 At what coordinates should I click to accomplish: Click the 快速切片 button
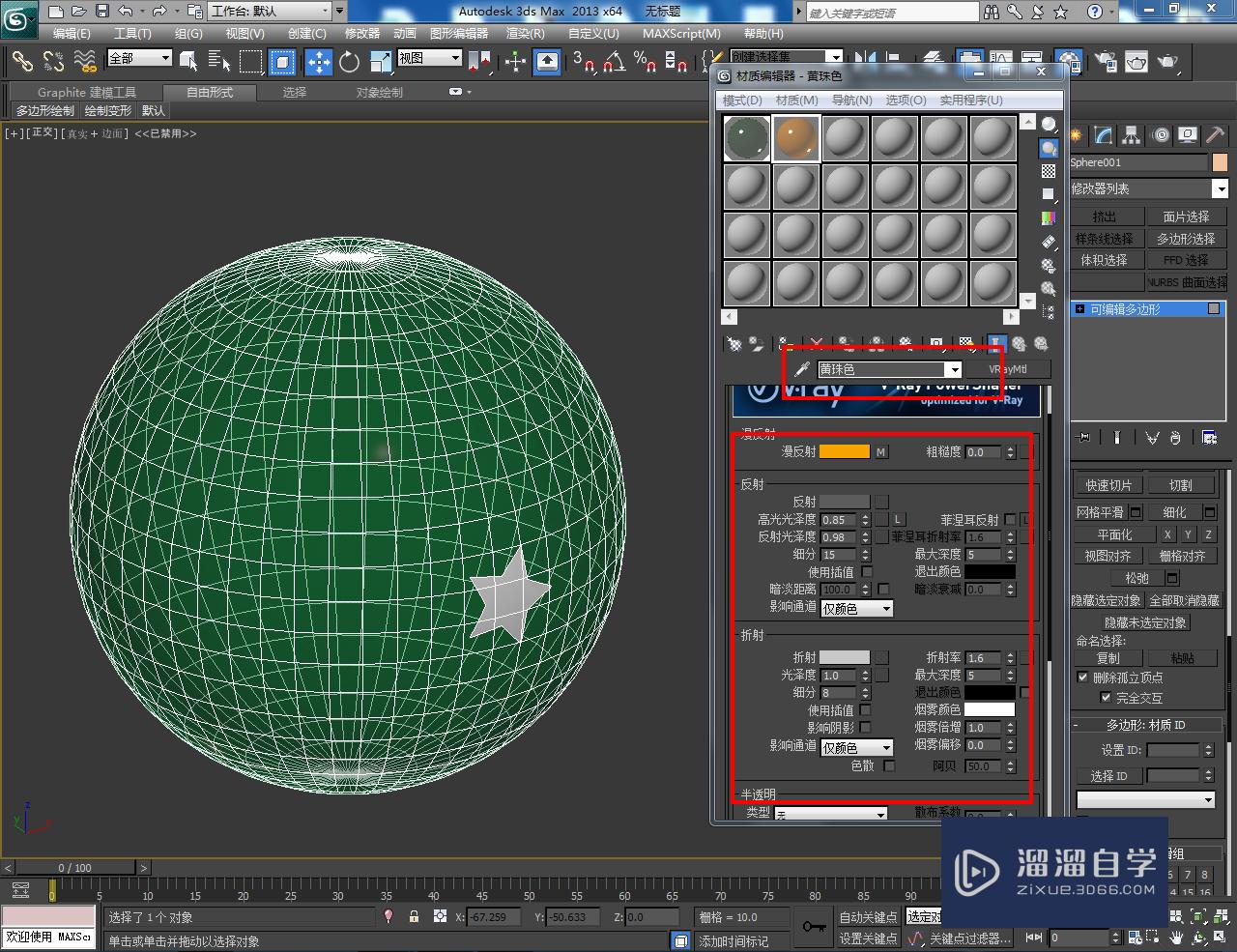click(x=1108, y=485)
